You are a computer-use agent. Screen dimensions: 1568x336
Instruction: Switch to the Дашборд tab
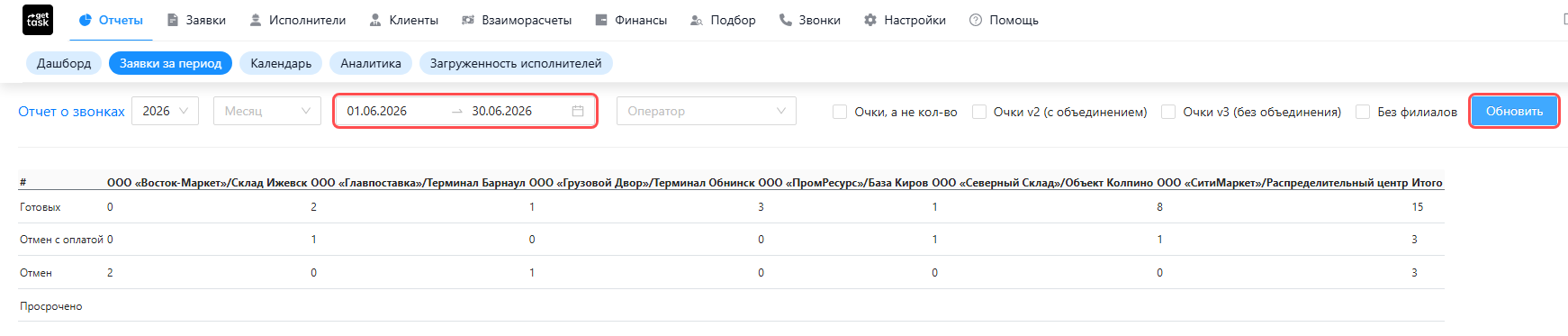coord(64,63)
